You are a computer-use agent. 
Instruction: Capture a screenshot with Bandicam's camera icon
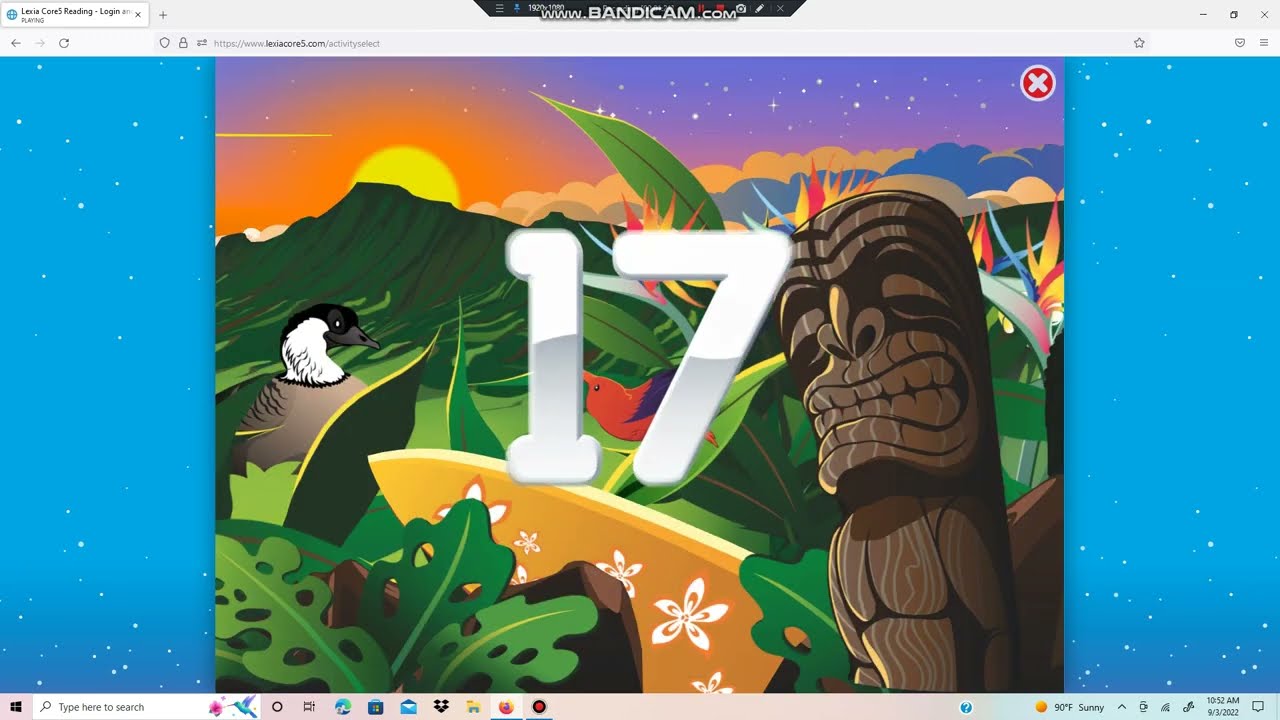click(x=741, y=8)
